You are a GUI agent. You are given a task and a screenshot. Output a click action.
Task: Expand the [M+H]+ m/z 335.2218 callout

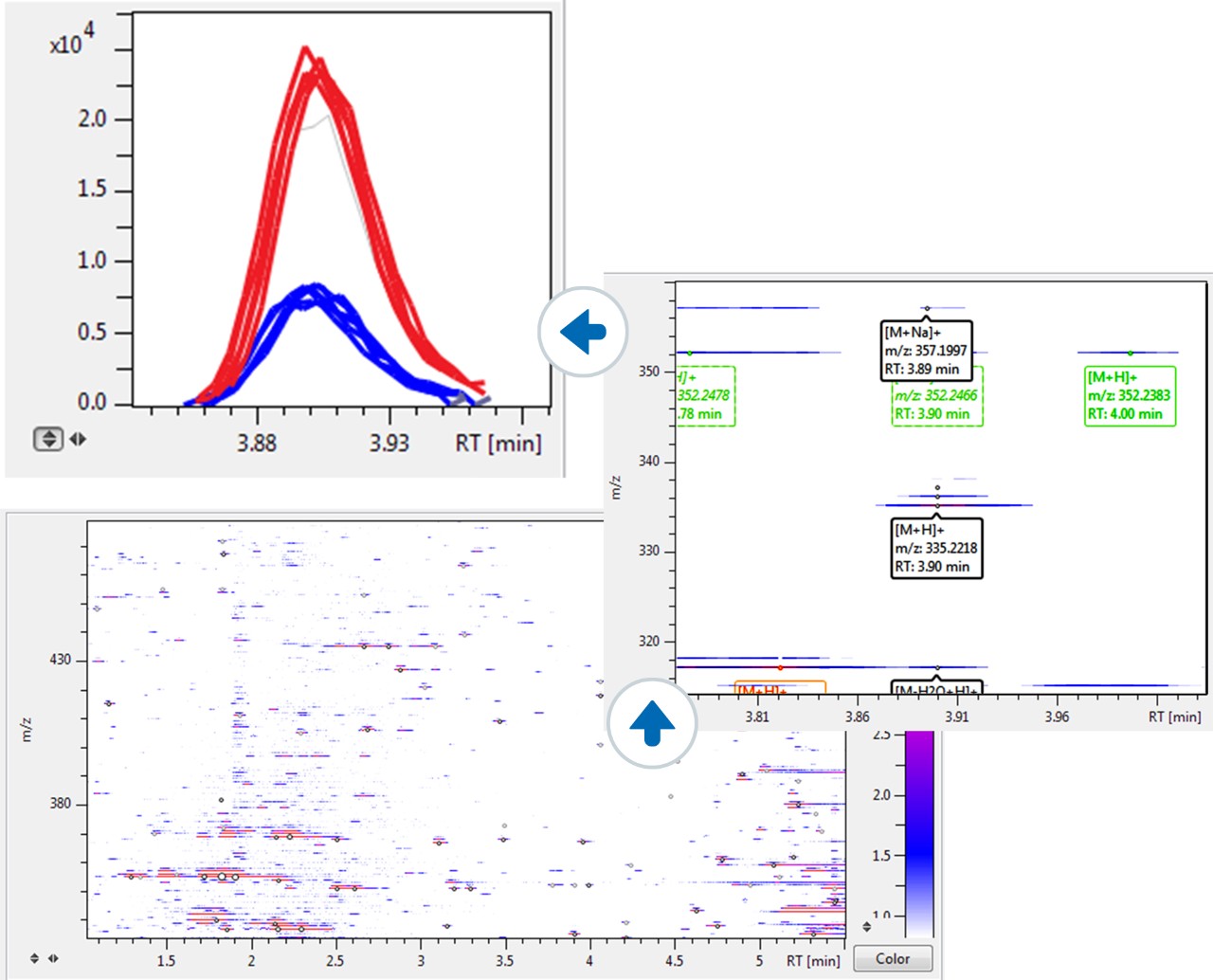(x=937, y=548)
